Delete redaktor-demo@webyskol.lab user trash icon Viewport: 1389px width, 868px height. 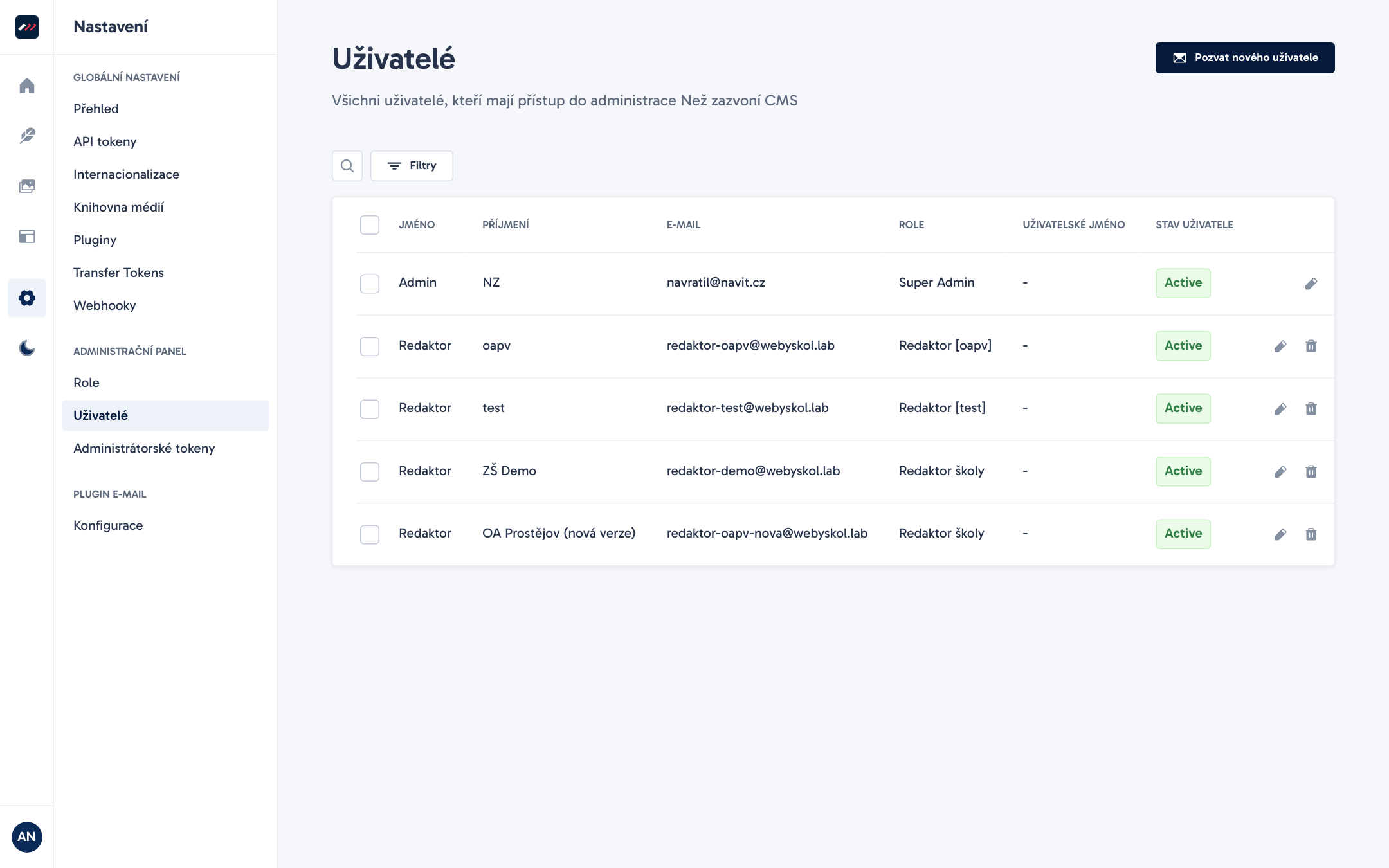[1311, 472]
